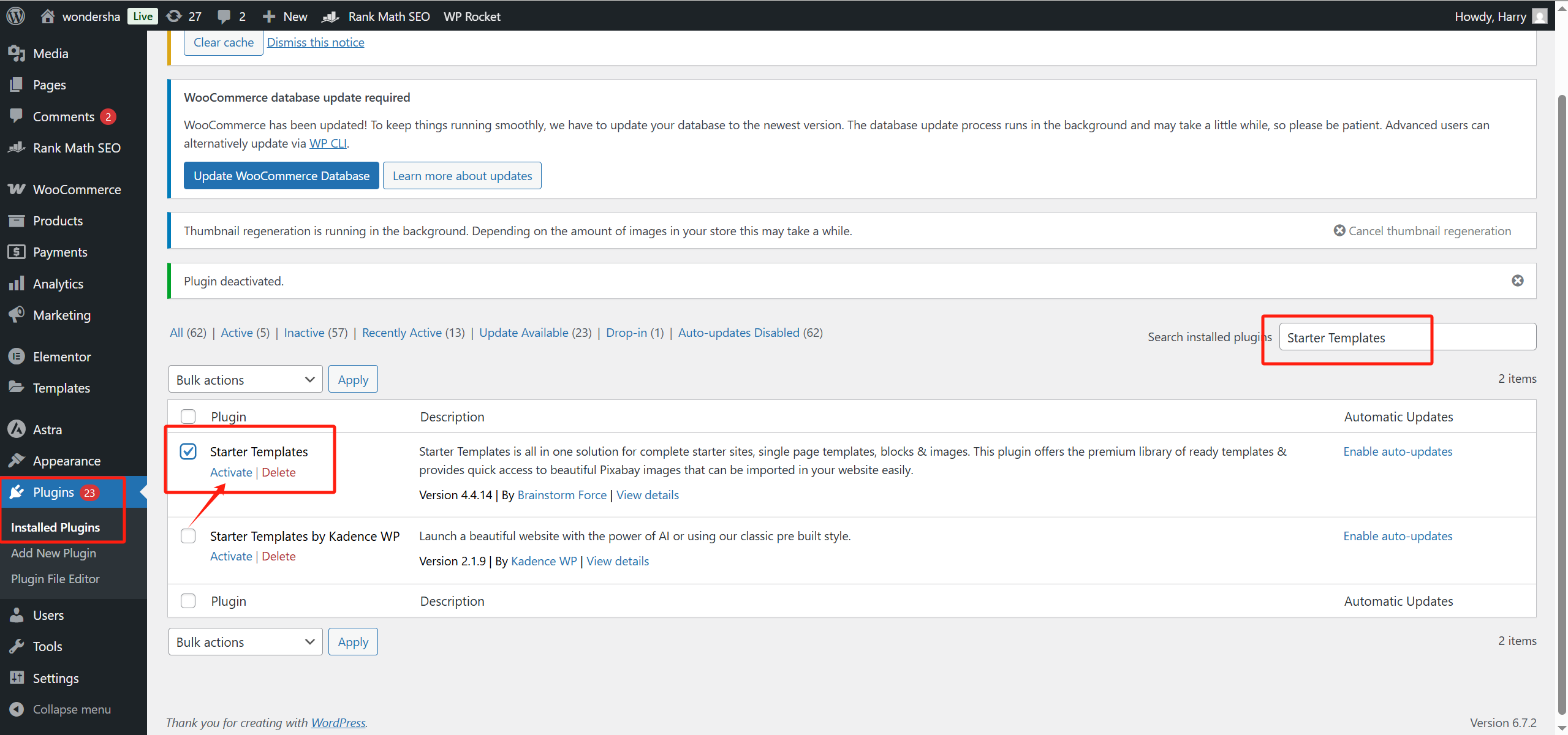Open Add New Plugin submenu item
Image resolution: width=1568 pixels, height=735 pixels.
pos(53,553)
